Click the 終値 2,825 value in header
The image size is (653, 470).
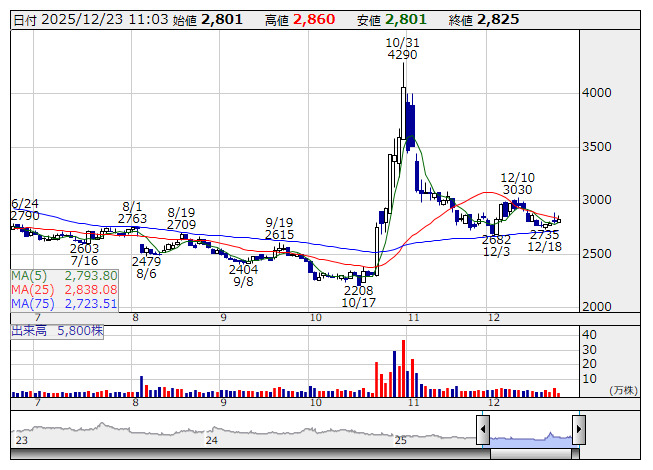(x=497, y=19)
